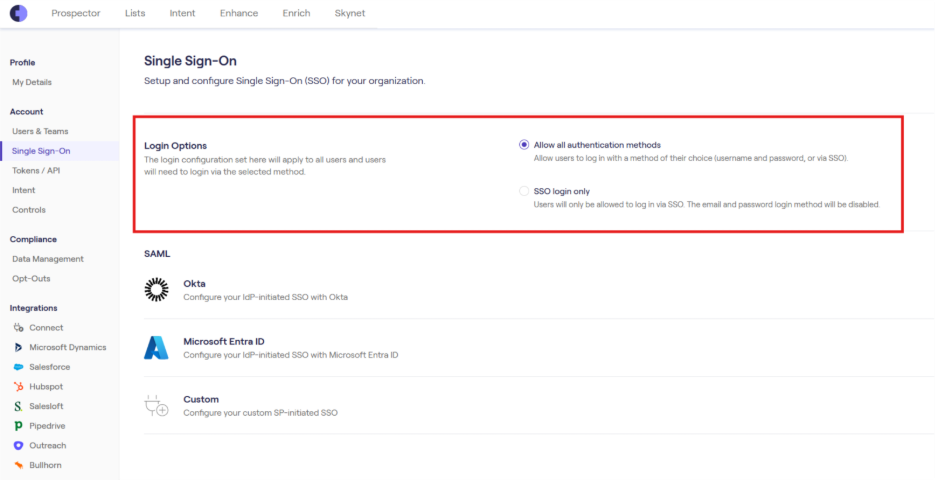The image size is (936, 480).
Task: Go to the Enhance tab
Action: [239, 13]
